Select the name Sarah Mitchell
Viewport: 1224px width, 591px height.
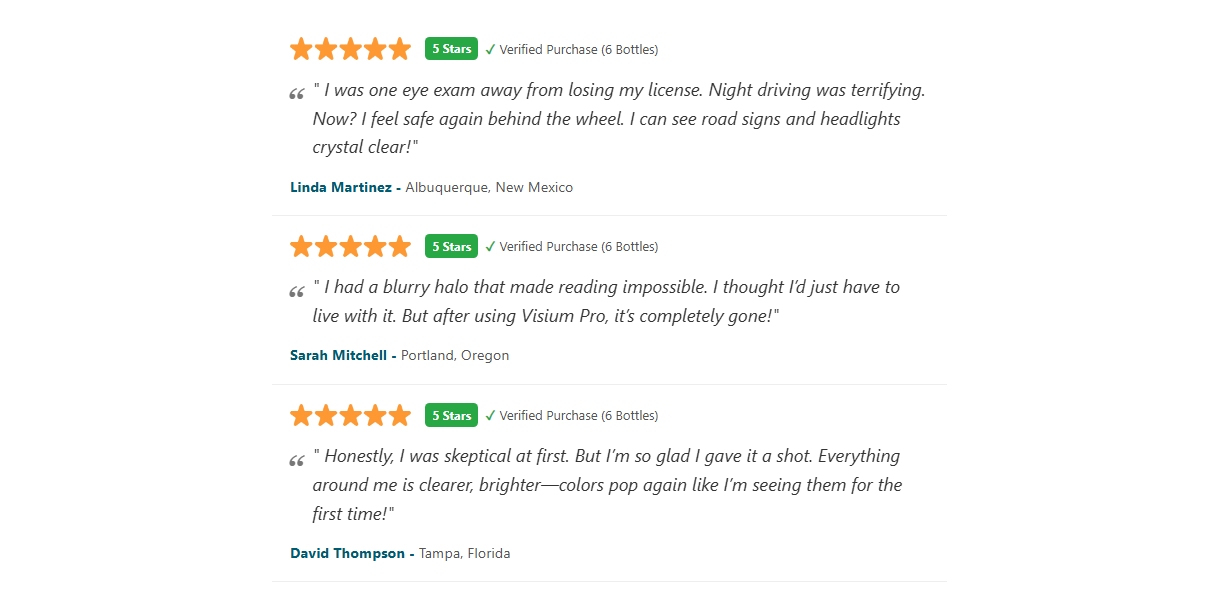pyautogui.click(x=338, y=355)
